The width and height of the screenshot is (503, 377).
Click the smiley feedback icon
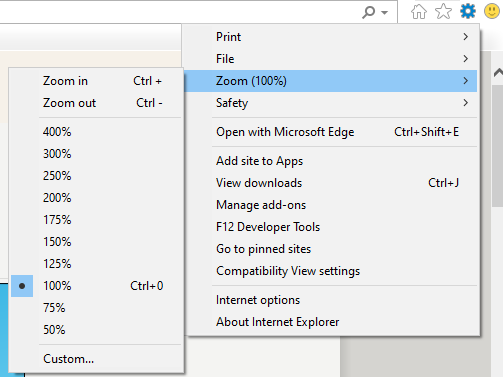tap(492, 11)
